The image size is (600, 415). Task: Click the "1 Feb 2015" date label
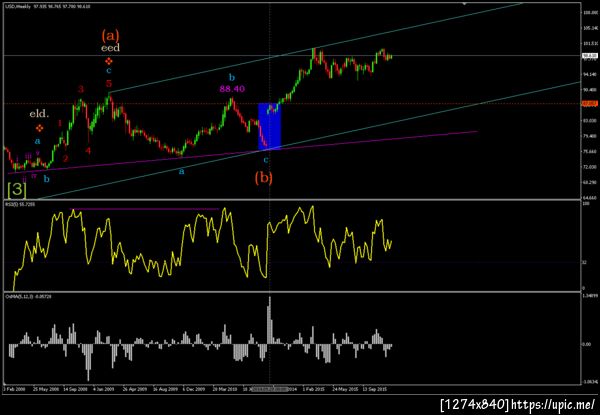pos(315,389)
